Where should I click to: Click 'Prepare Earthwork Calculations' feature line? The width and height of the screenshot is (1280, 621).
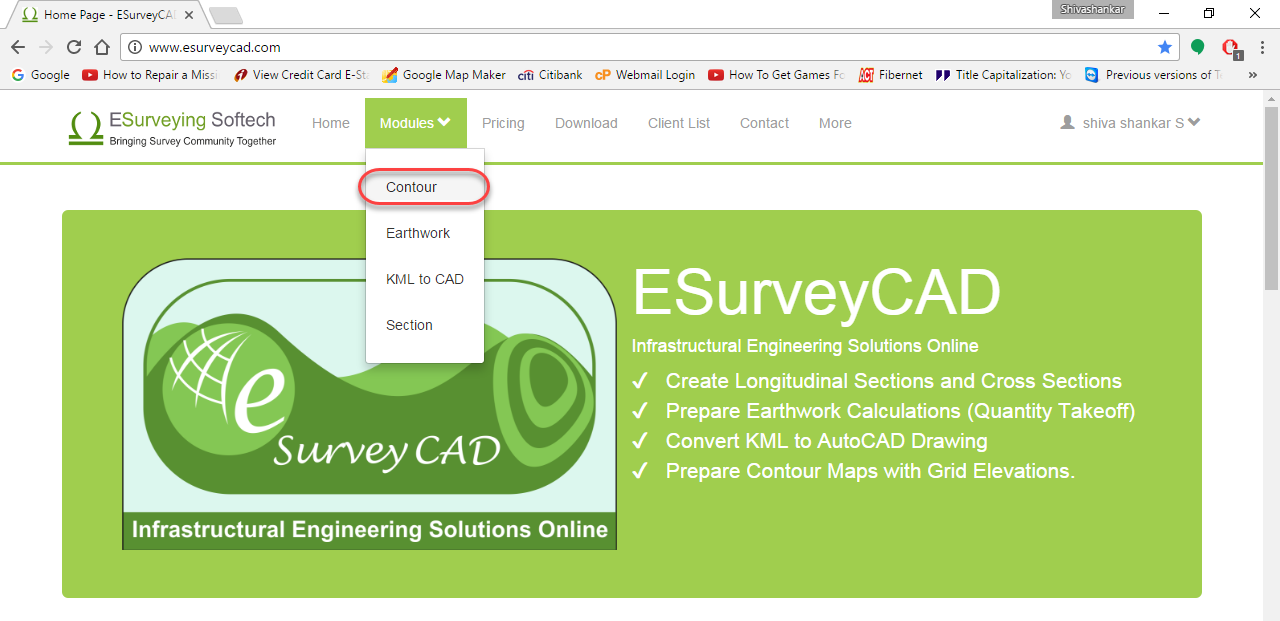pyautogui.click(x=900, y=411)
